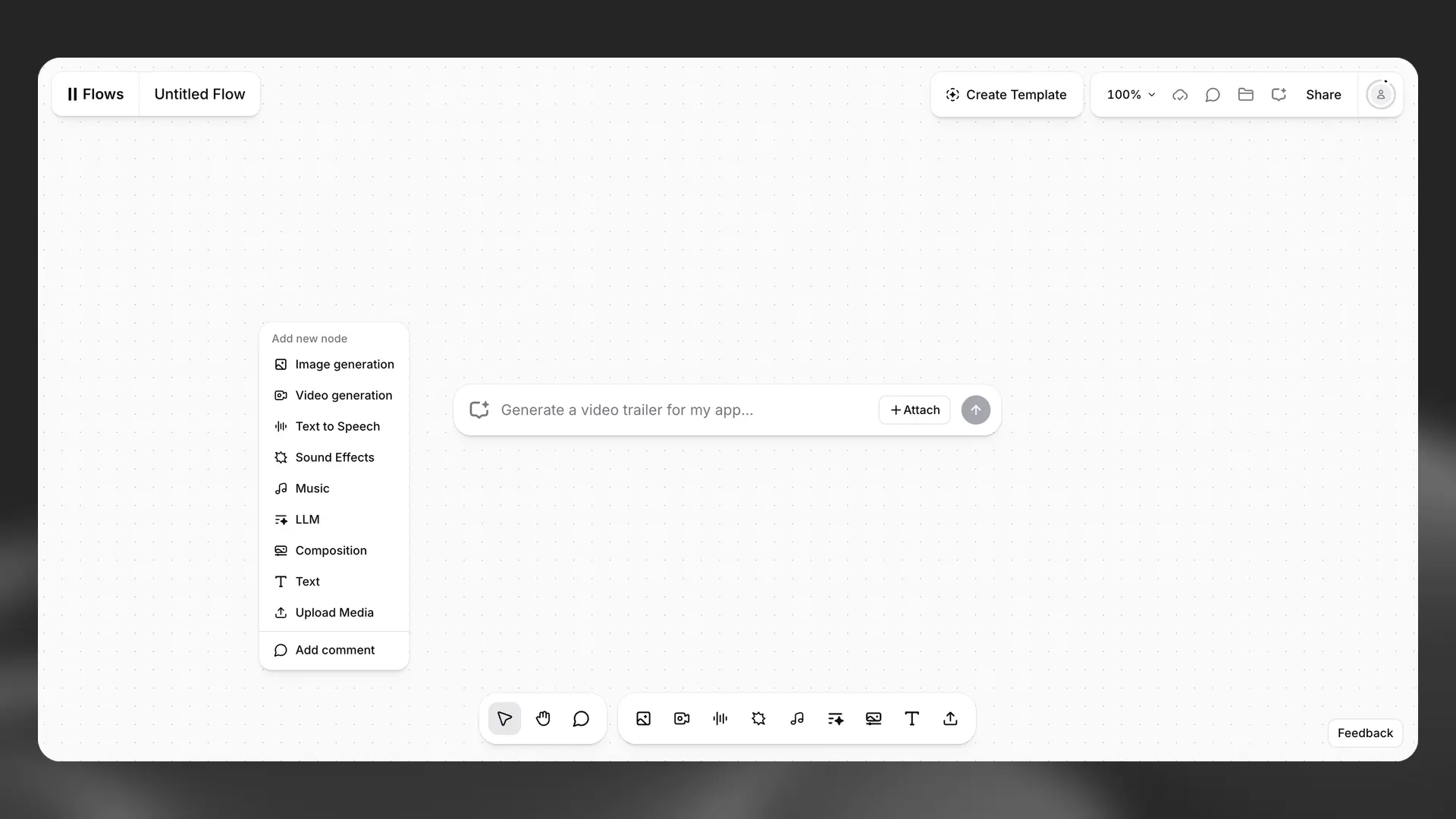The height and width of the screenshot is (819, 1456).
Task: Choose Add comment in the node menu
Action: pos(334,651)
